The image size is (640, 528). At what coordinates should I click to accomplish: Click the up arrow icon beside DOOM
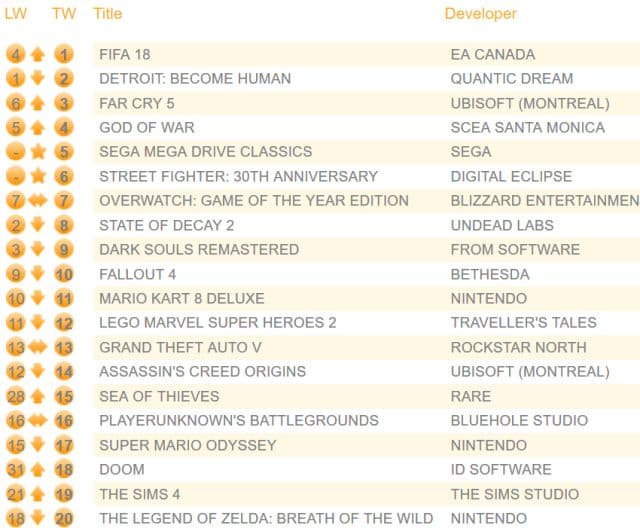coord(39,470)
